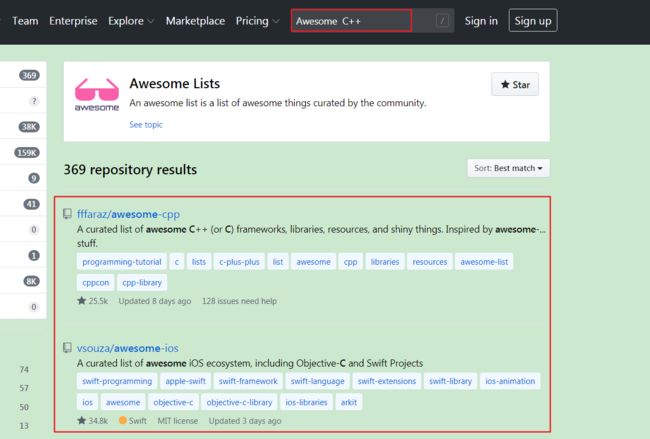Expand the Explore dropdown
Screen dimensions: 650x439
131,21
